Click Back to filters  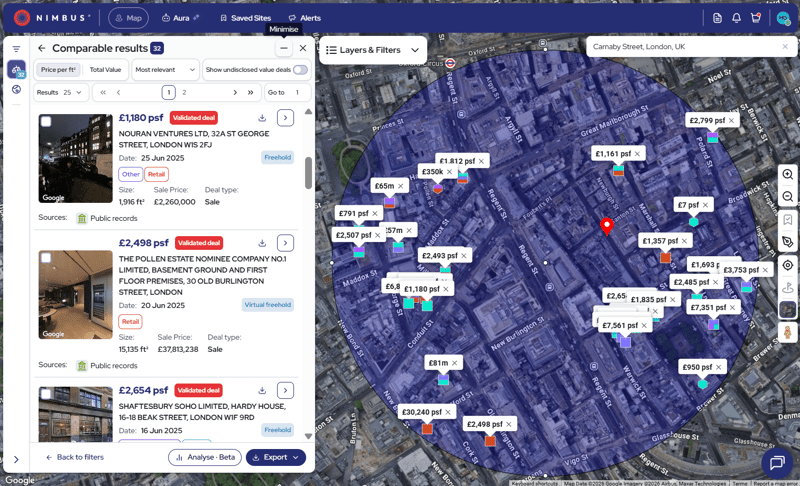[x=75, y=457]
